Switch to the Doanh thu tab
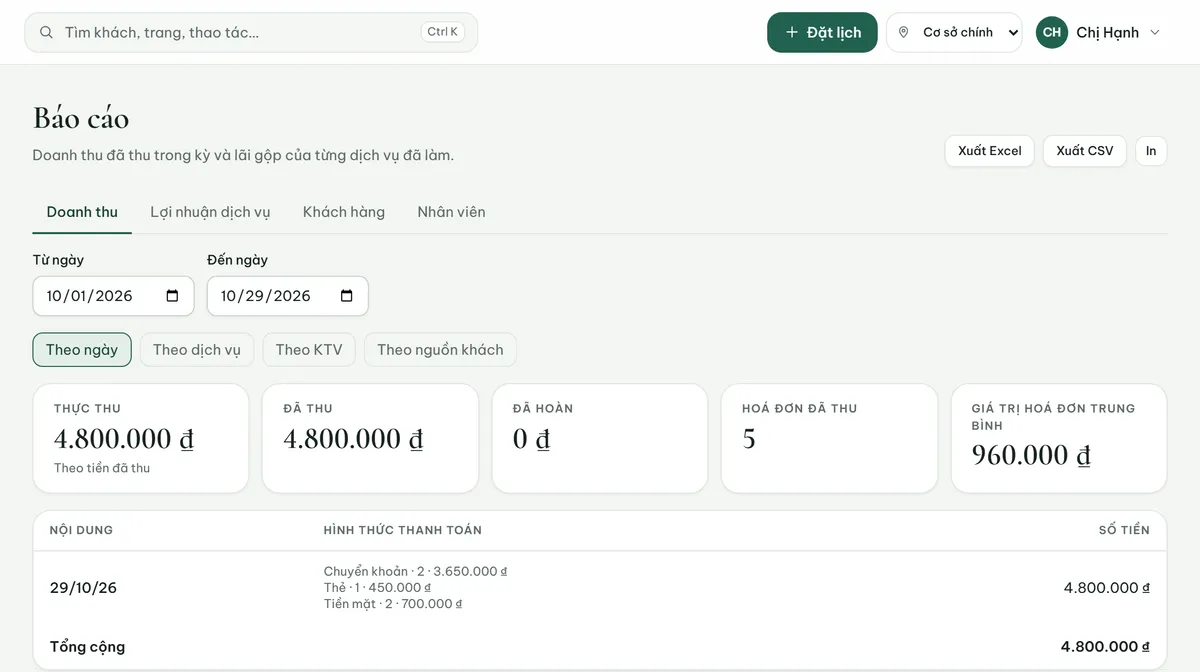The height and width of the screenshot is (672, 1200). [x=82, y=212]
